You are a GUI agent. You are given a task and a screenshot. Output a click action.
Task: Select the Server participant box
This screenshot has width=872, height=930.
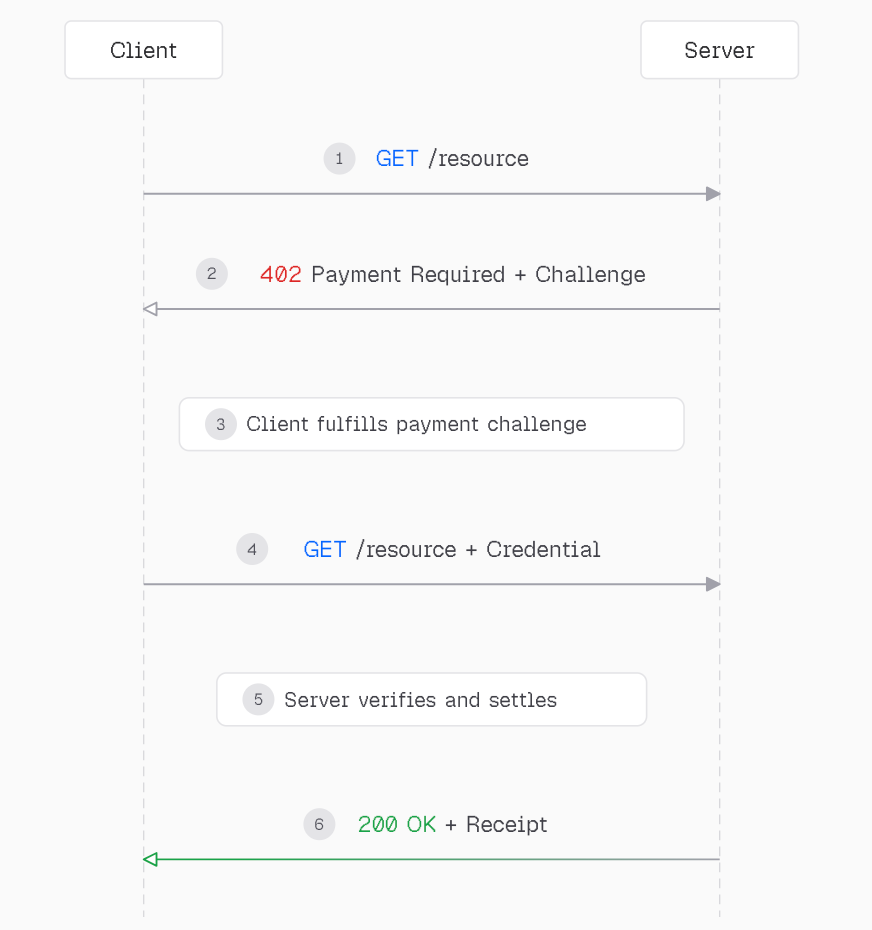(x=720, y=50)
